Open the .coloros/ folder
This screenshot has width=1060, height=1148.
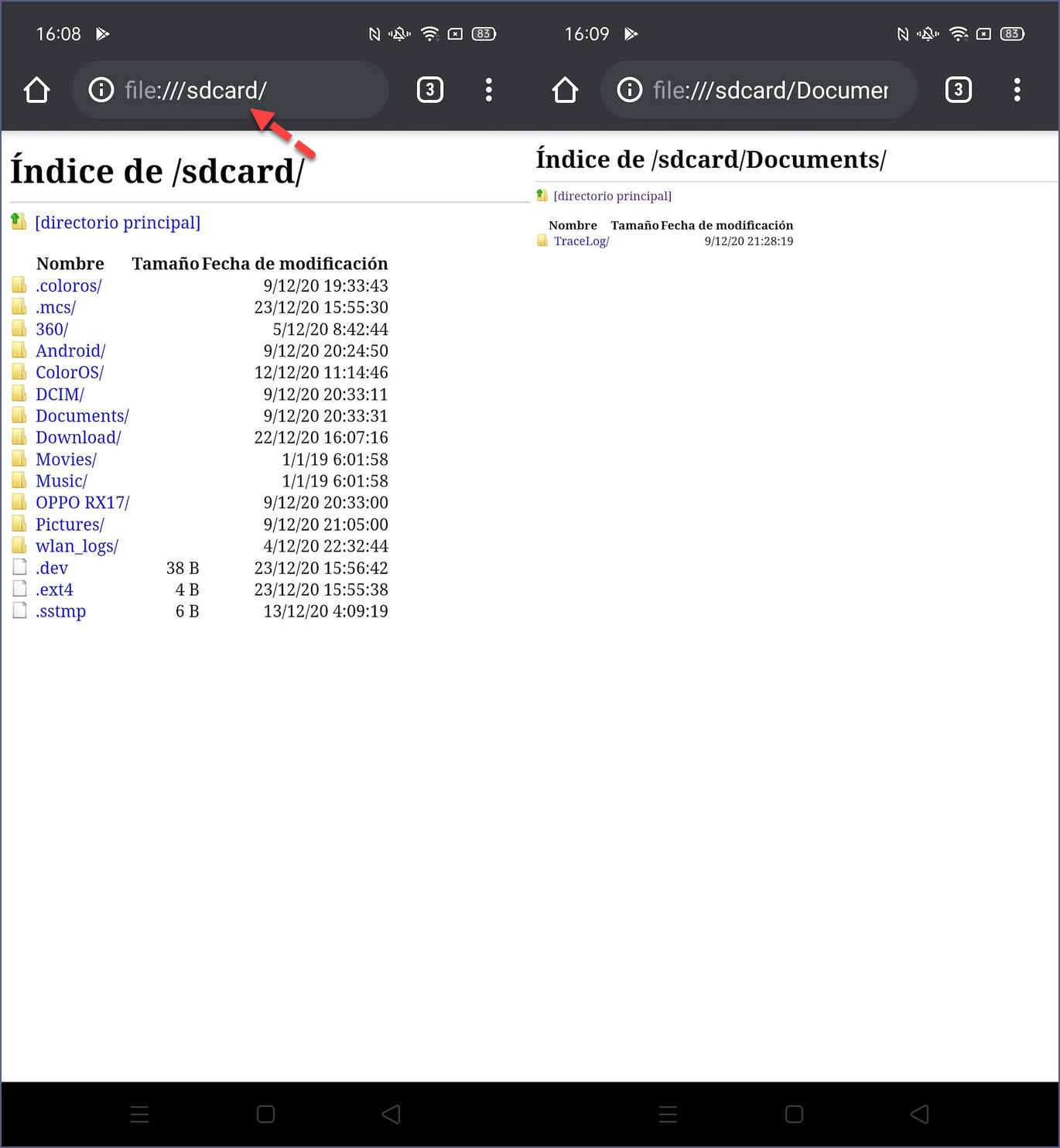69,285
